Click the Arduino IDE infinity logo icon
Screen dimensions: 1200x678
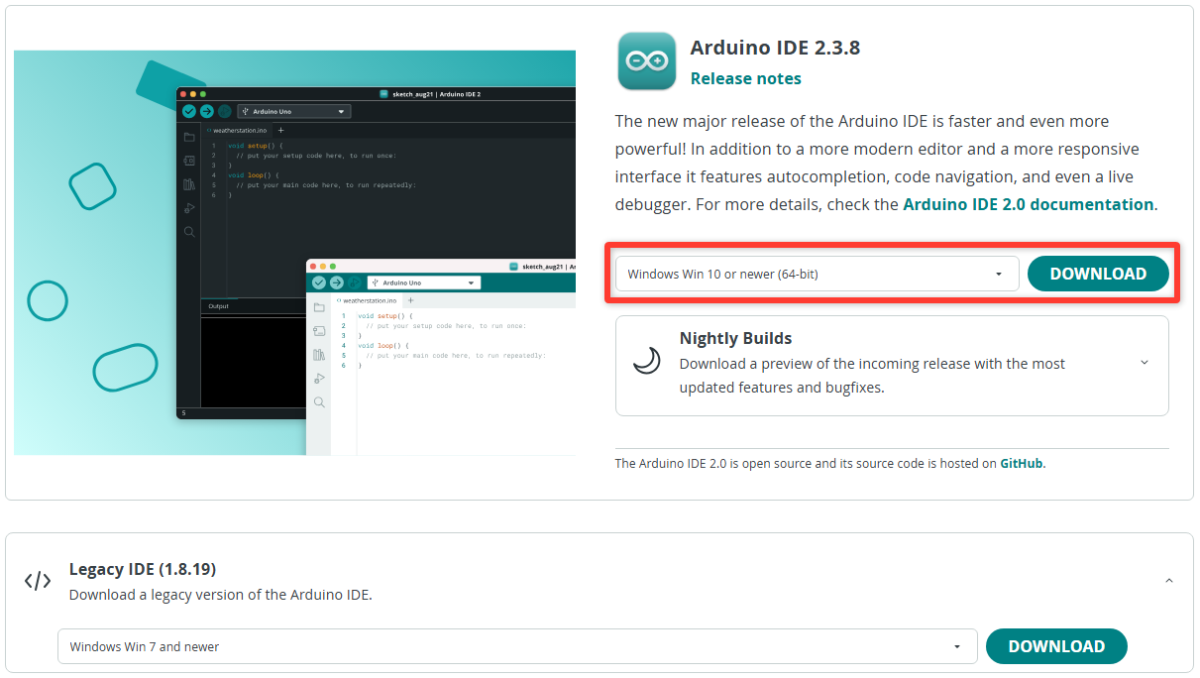645,61
